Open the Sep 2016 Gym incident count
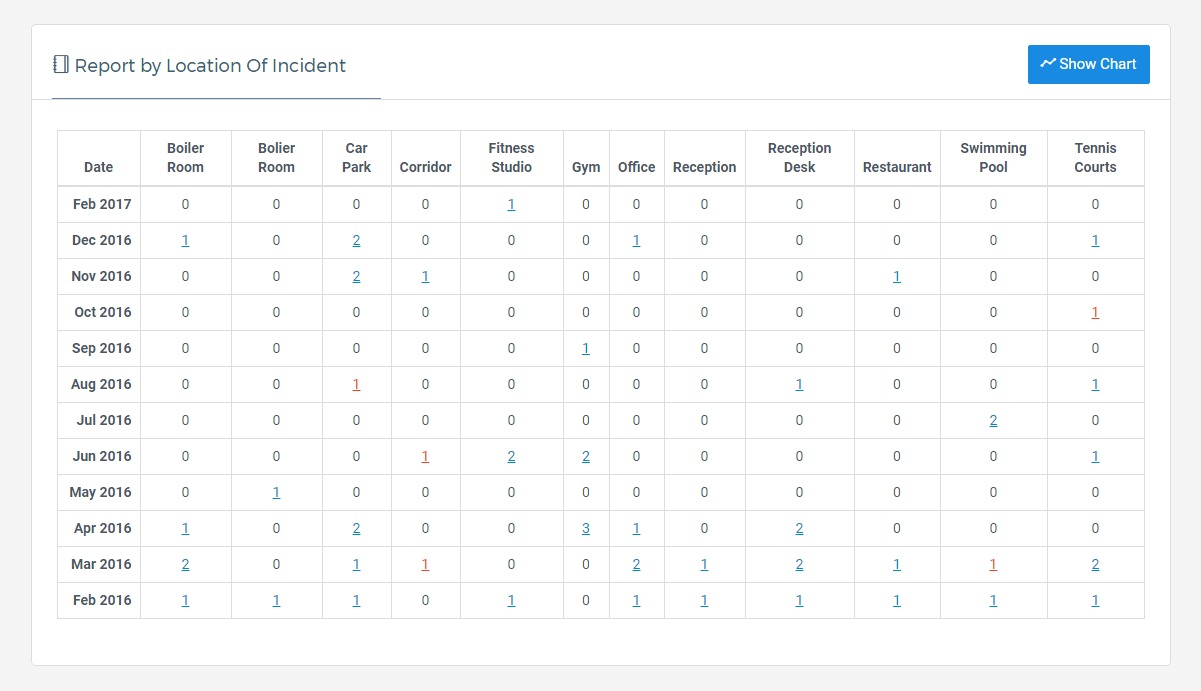The image size is (1201, 691). [x=586, y=349]
